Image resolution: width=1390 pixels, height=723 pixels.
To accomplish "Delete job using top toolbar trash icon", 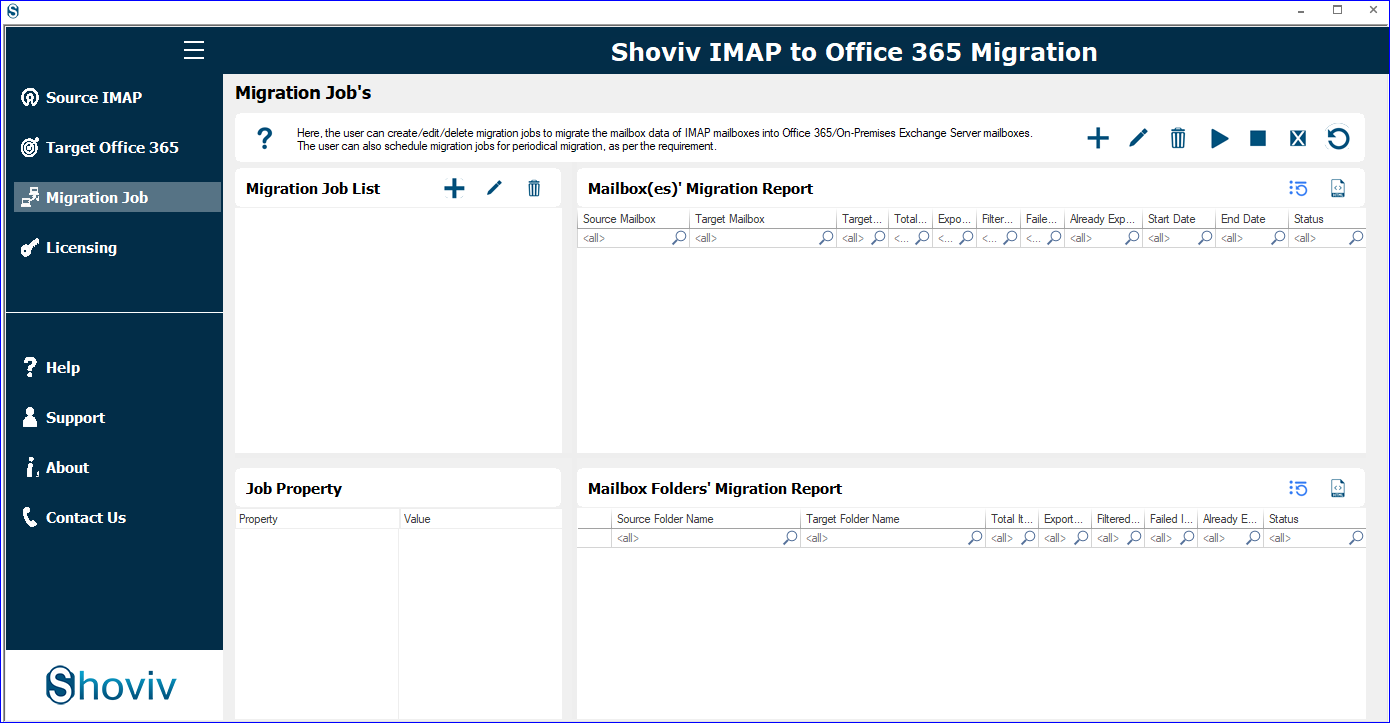I will (x=1178, y=138).
